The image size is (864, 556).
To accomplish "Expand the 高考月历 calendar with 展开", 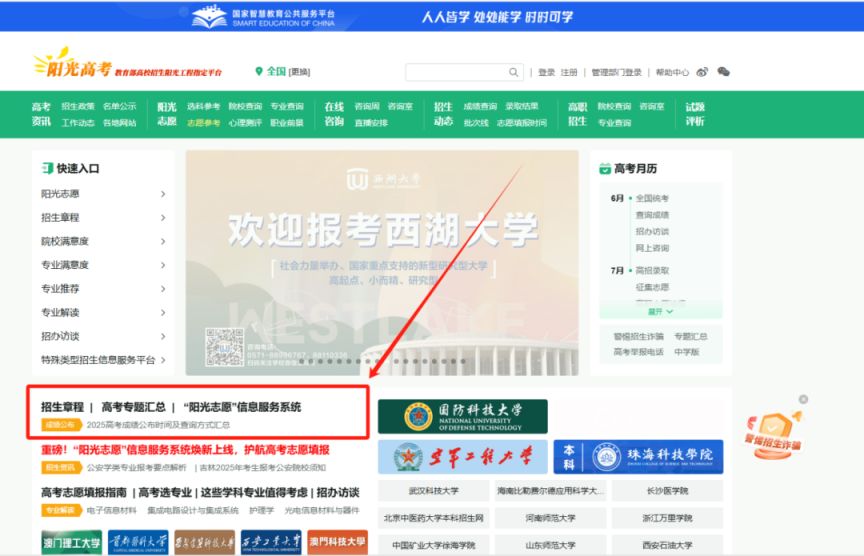I will (660, 311).
